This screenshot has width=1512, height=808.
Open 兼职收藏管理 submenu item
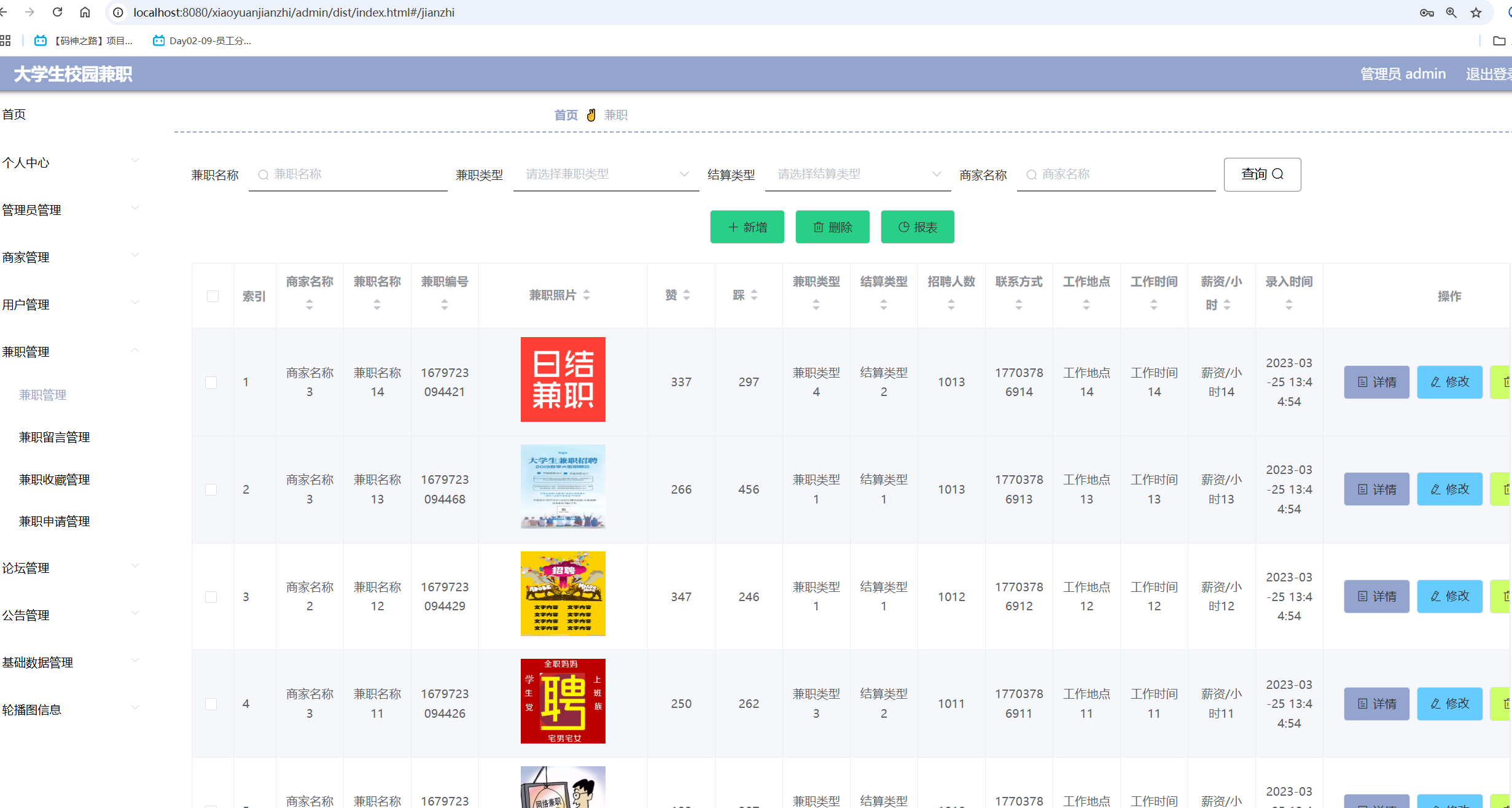pos(54,480)
